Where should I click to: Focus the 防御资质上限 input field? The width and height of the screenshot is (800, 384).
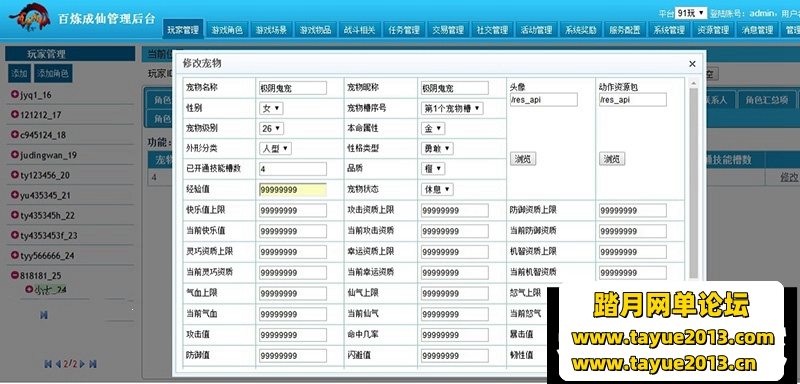(633, 210)
